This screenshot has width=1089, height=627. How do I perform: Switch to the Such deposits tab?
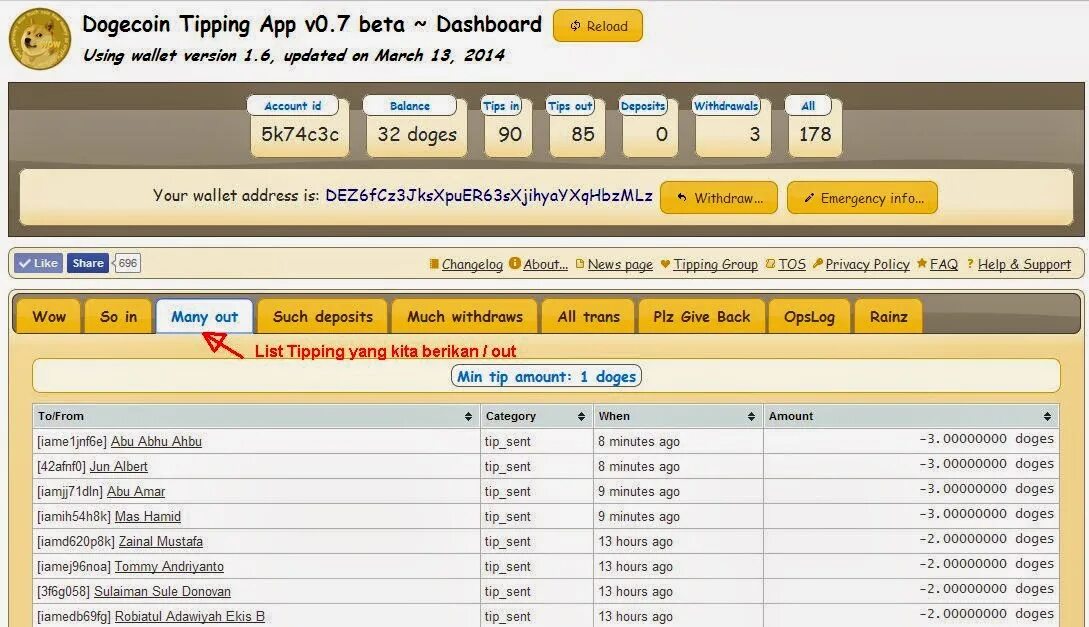(323, 317)
